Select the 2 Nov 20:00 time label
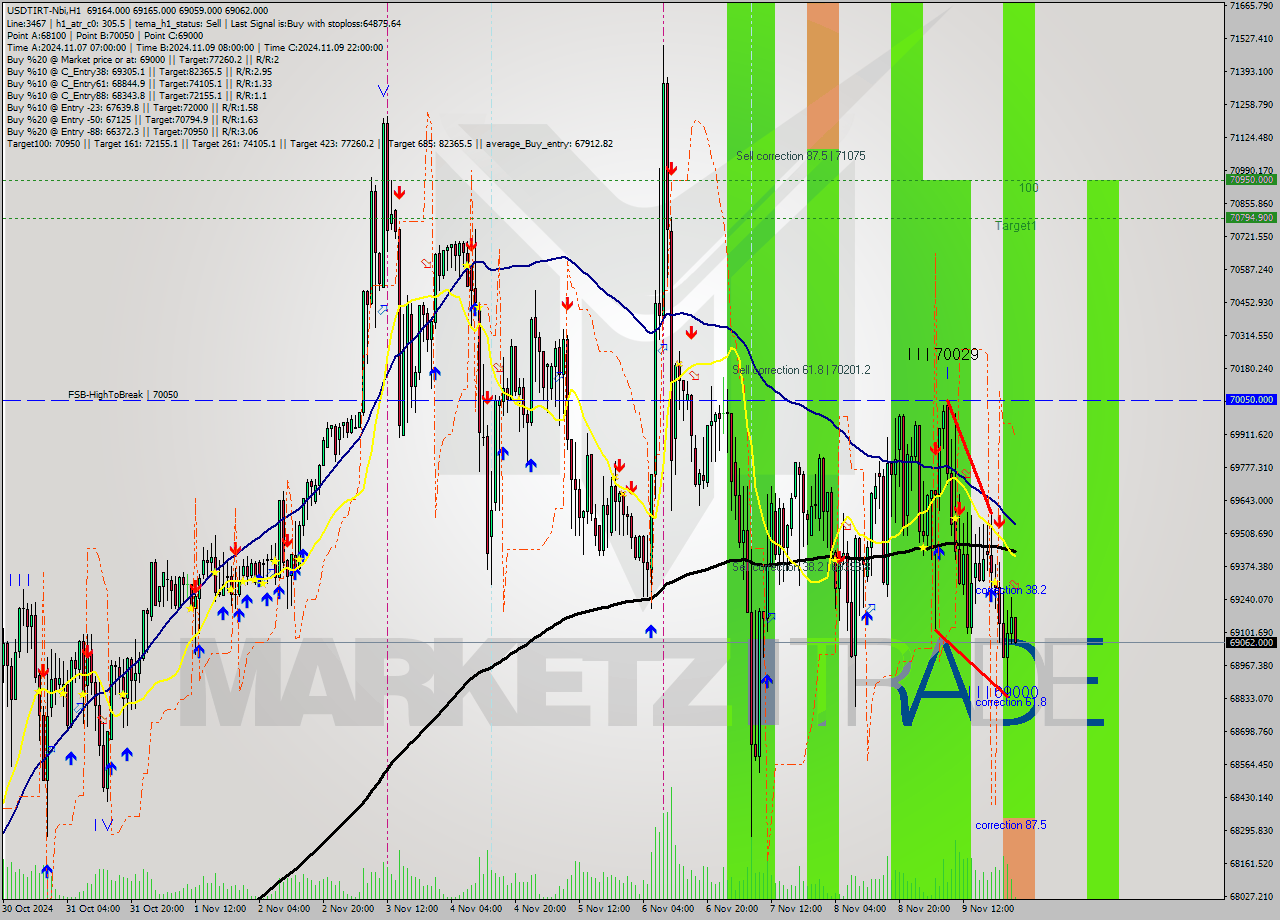Image resolution: width=1280 pixels, height=920 pixels. (349, 909)
